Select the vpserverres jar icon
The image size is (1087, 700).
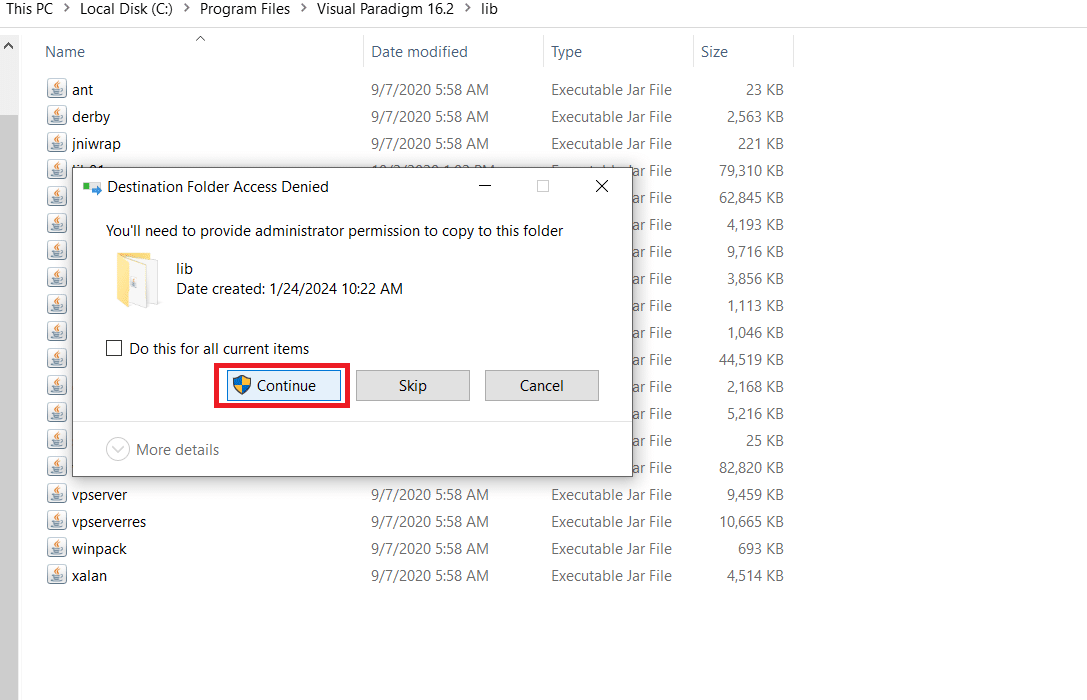[x=57, y=521]
